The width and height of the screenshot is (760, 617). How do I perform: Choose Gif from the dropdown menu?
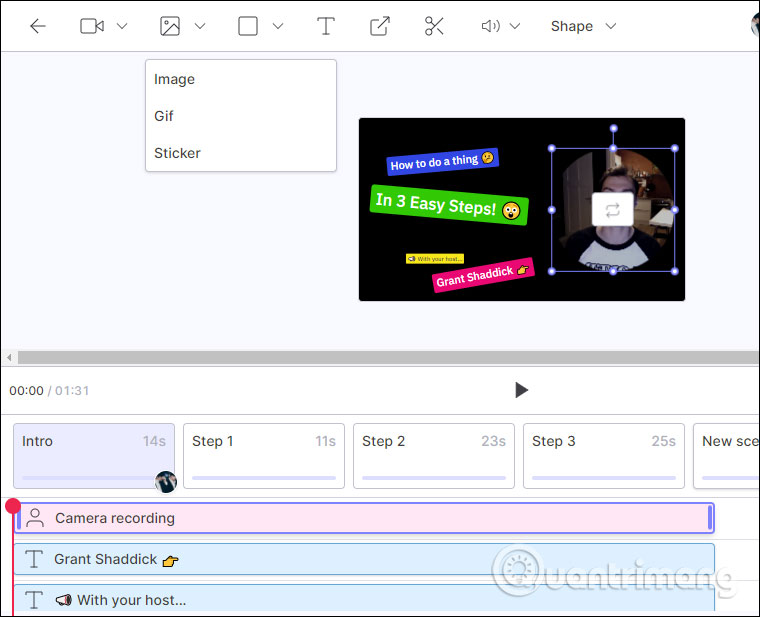click(164, 116)
